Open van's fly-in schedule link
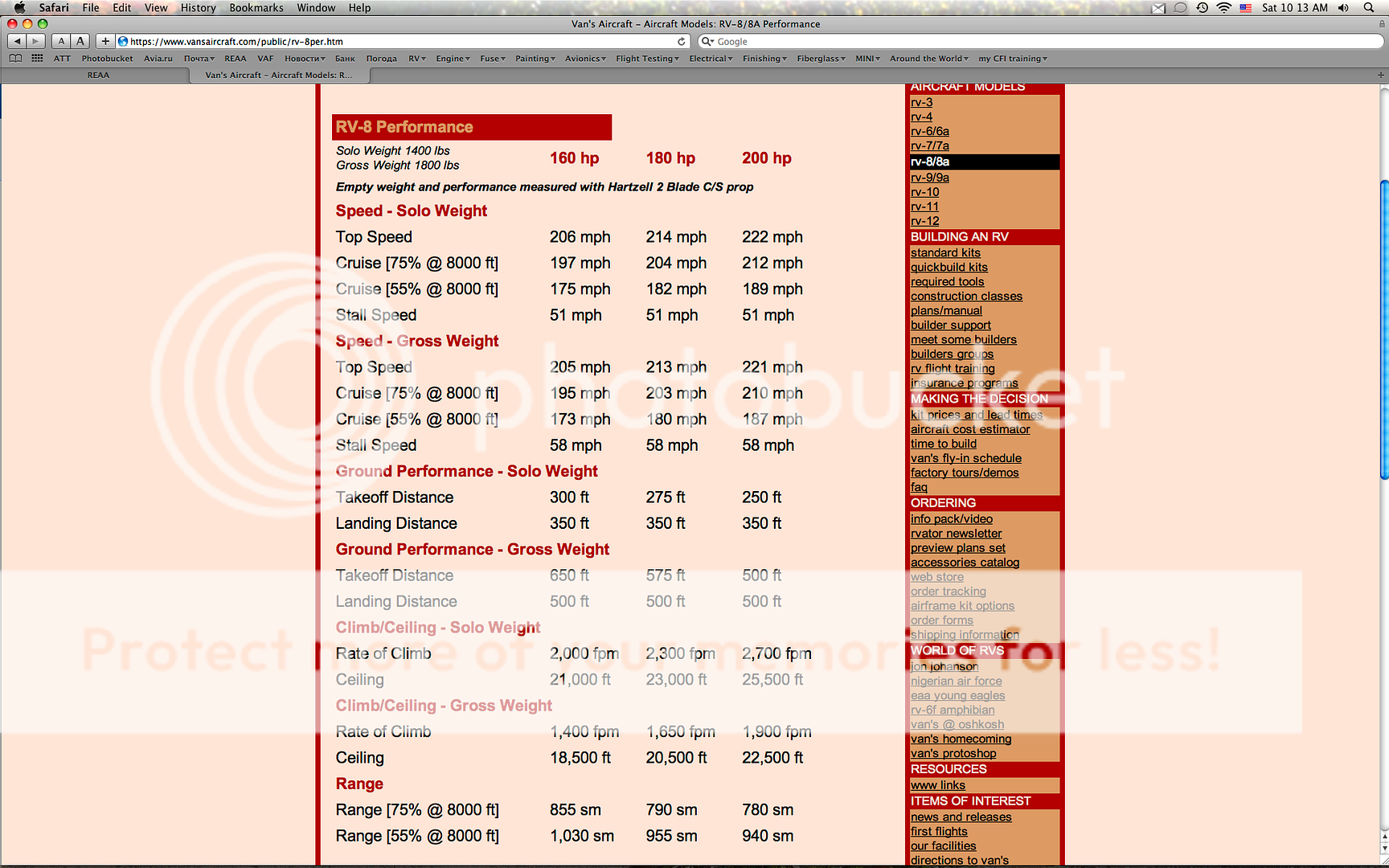 tap(966, 458)
